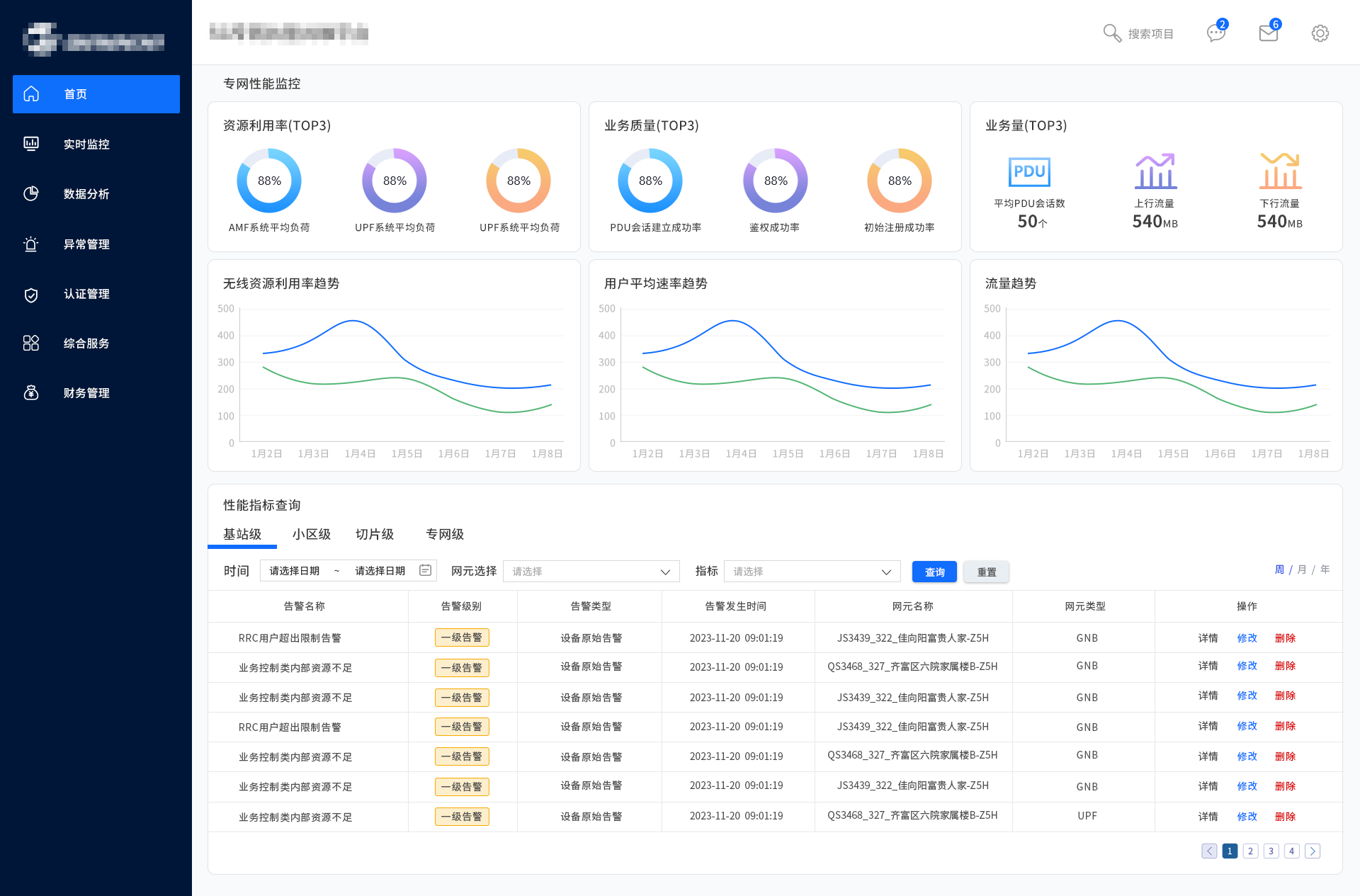The height and width of the screenshot is (896, 1360).
Task: Click the 认证管理 shield icon
Action: 31,294
